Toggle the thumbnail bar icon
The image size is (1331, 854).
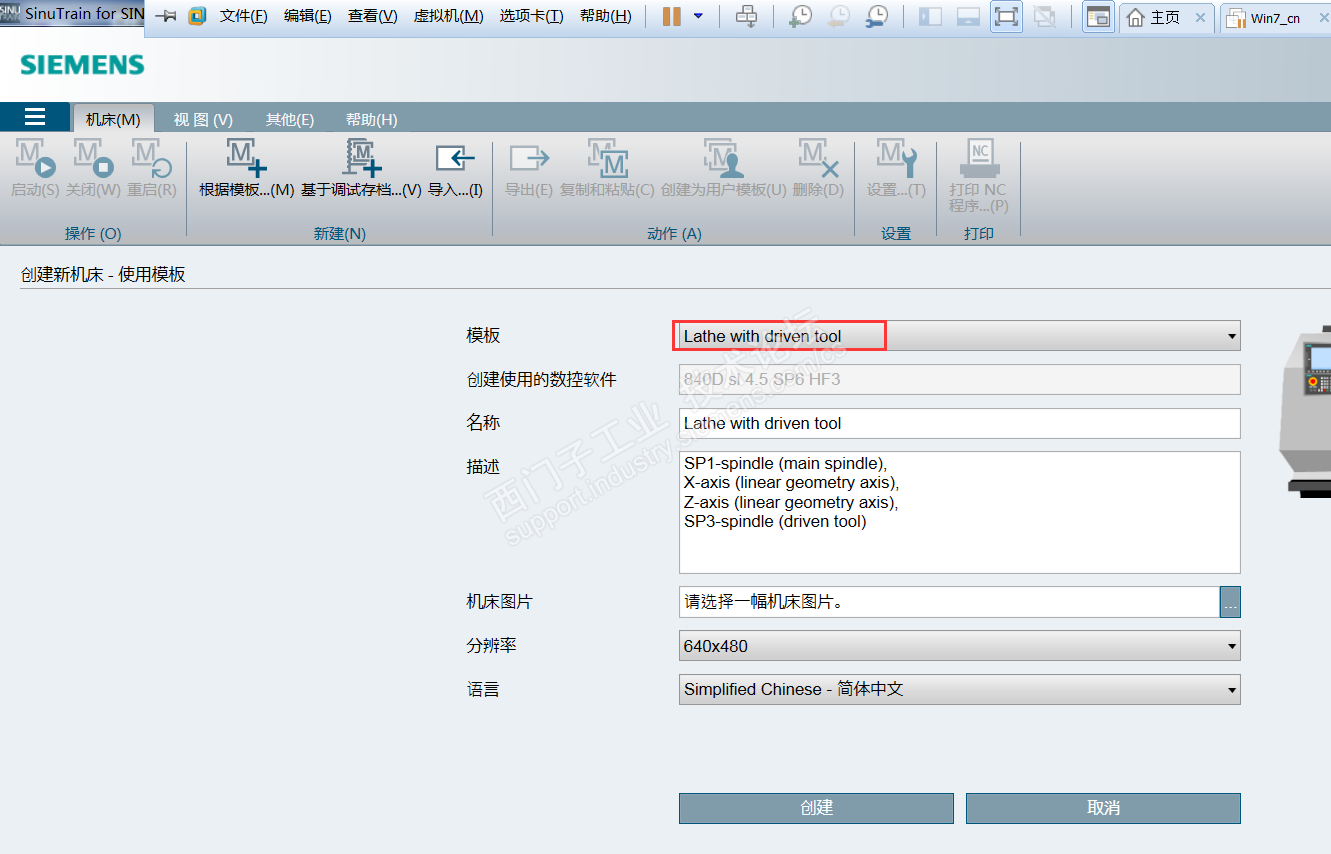(968, 17)
